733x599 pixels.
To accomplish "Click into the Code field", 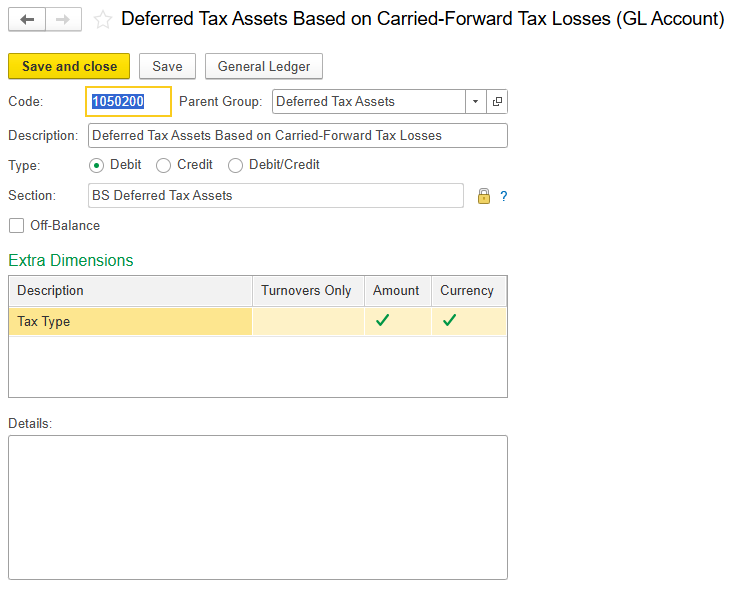I will [129, 101].
